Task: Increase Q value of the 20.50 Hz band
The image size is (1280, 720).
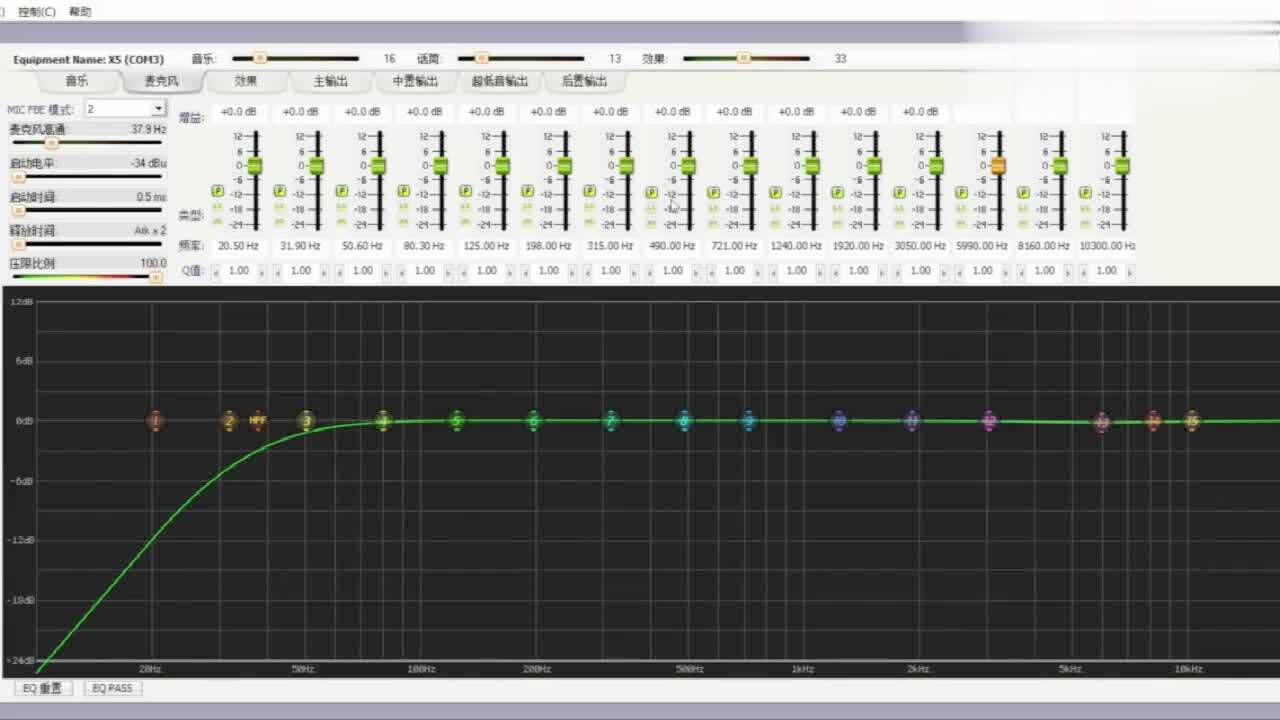Action: pos(262,271)
